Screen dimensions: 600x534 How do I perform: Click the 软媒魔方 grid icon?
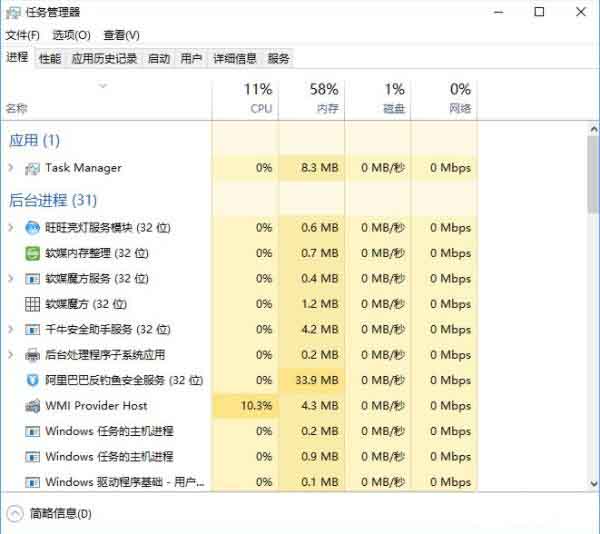pos(32,304)
